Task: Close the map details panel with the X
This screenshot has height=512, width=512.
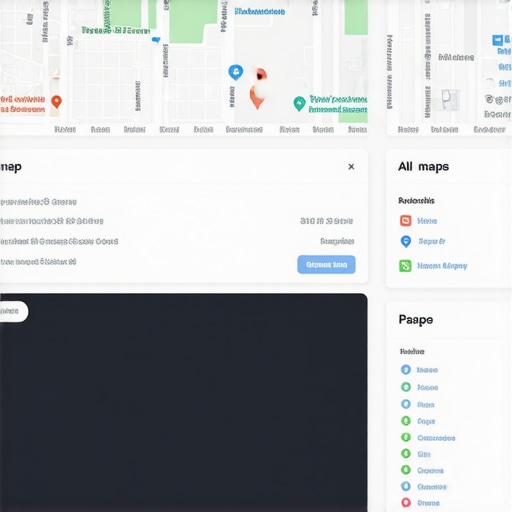Action: (351, 167)
